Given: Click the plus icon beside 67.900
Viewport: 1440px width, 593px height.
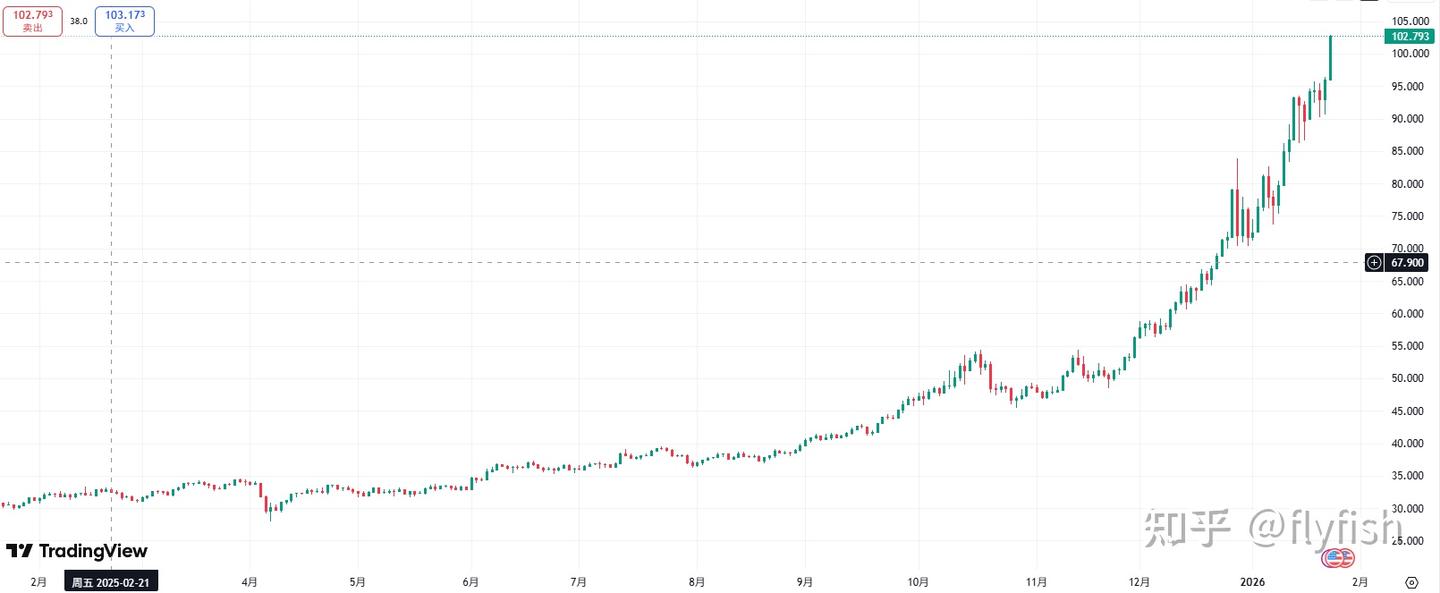Looking at the screenshot, I should click(1375, 262).
